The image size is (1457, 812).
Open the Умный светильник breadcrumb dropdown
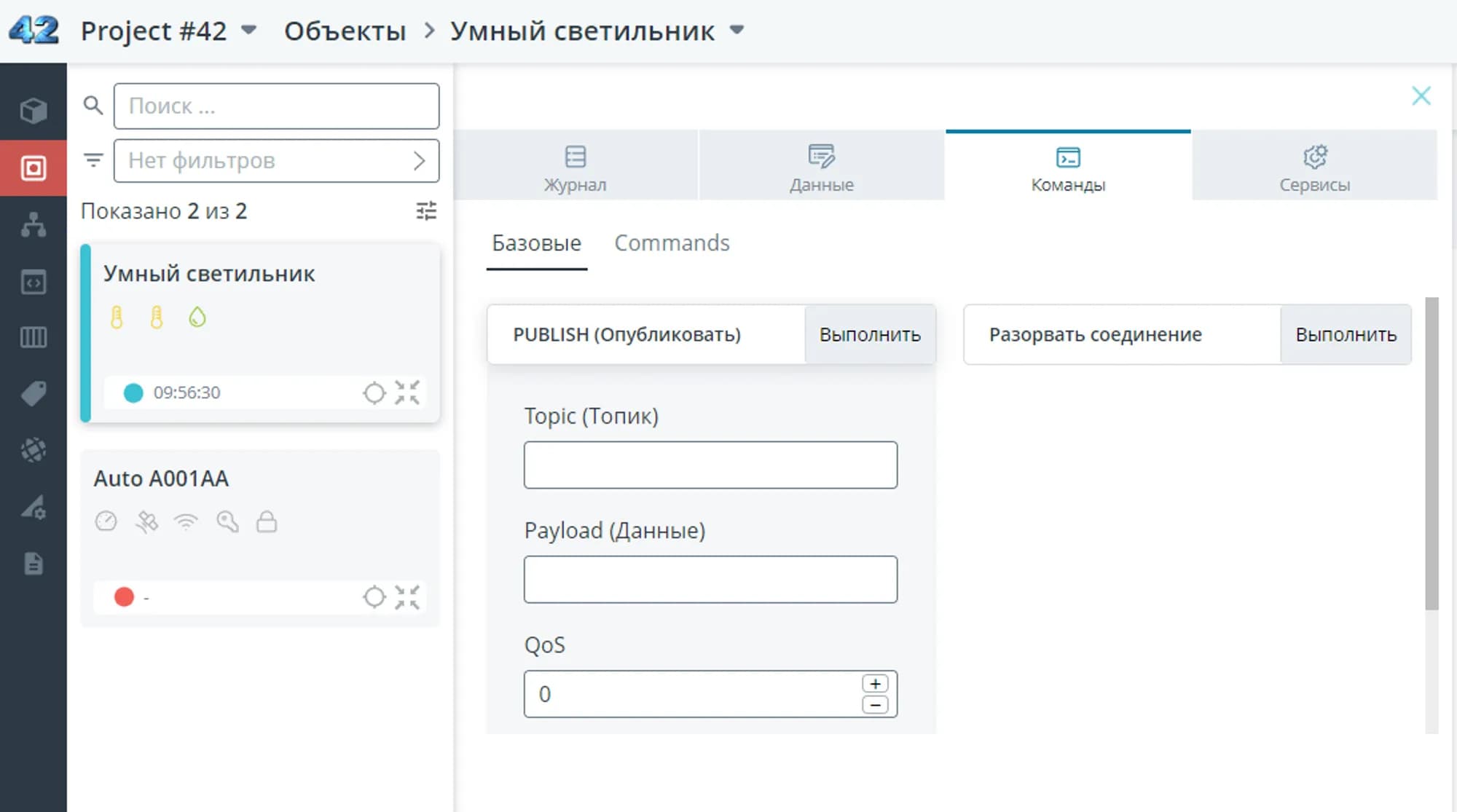pyautogui.click(x=737, y=31)
